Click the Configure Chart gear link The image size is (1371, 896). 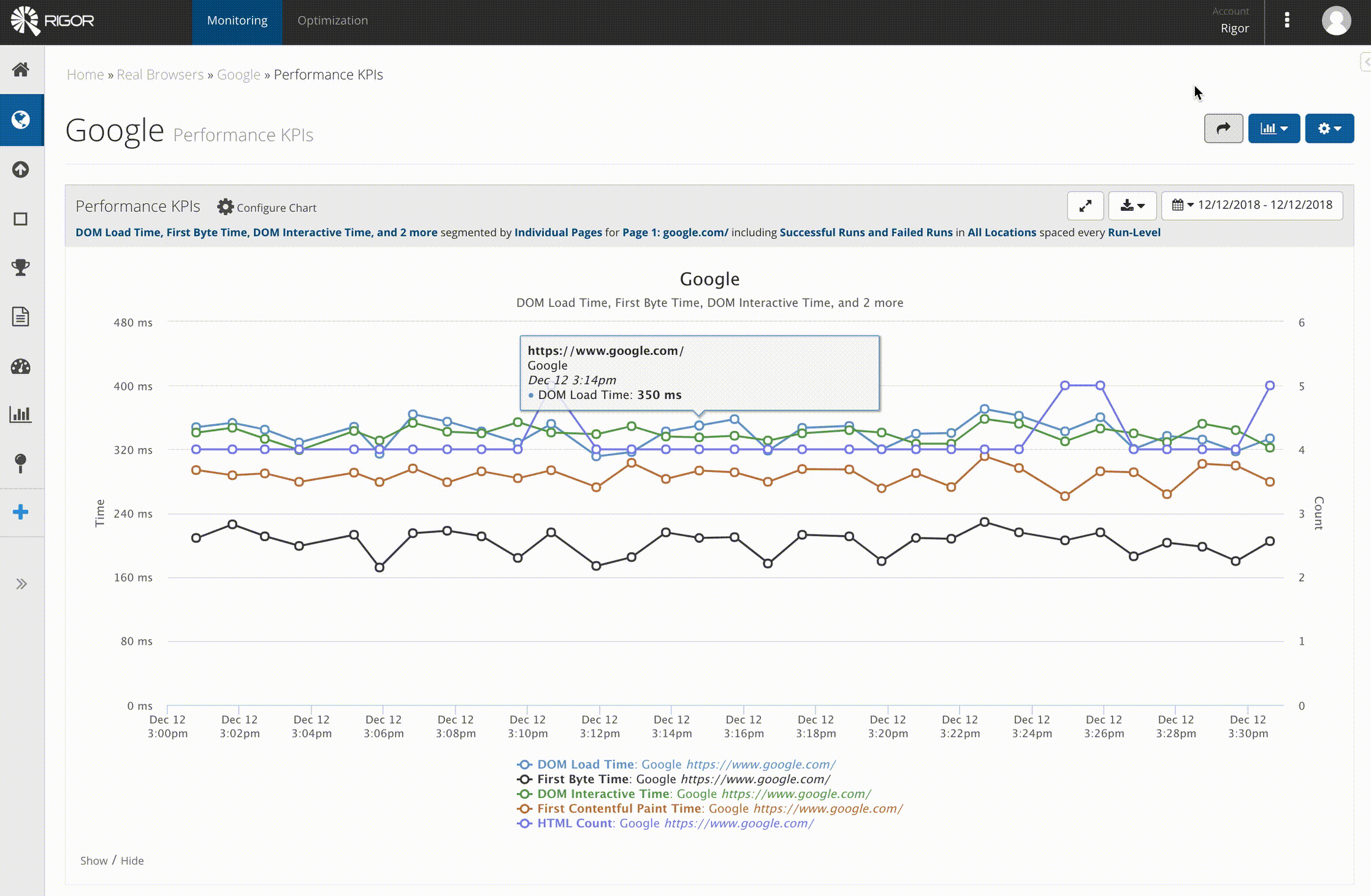pyautogui.click(x=267, y=207)
